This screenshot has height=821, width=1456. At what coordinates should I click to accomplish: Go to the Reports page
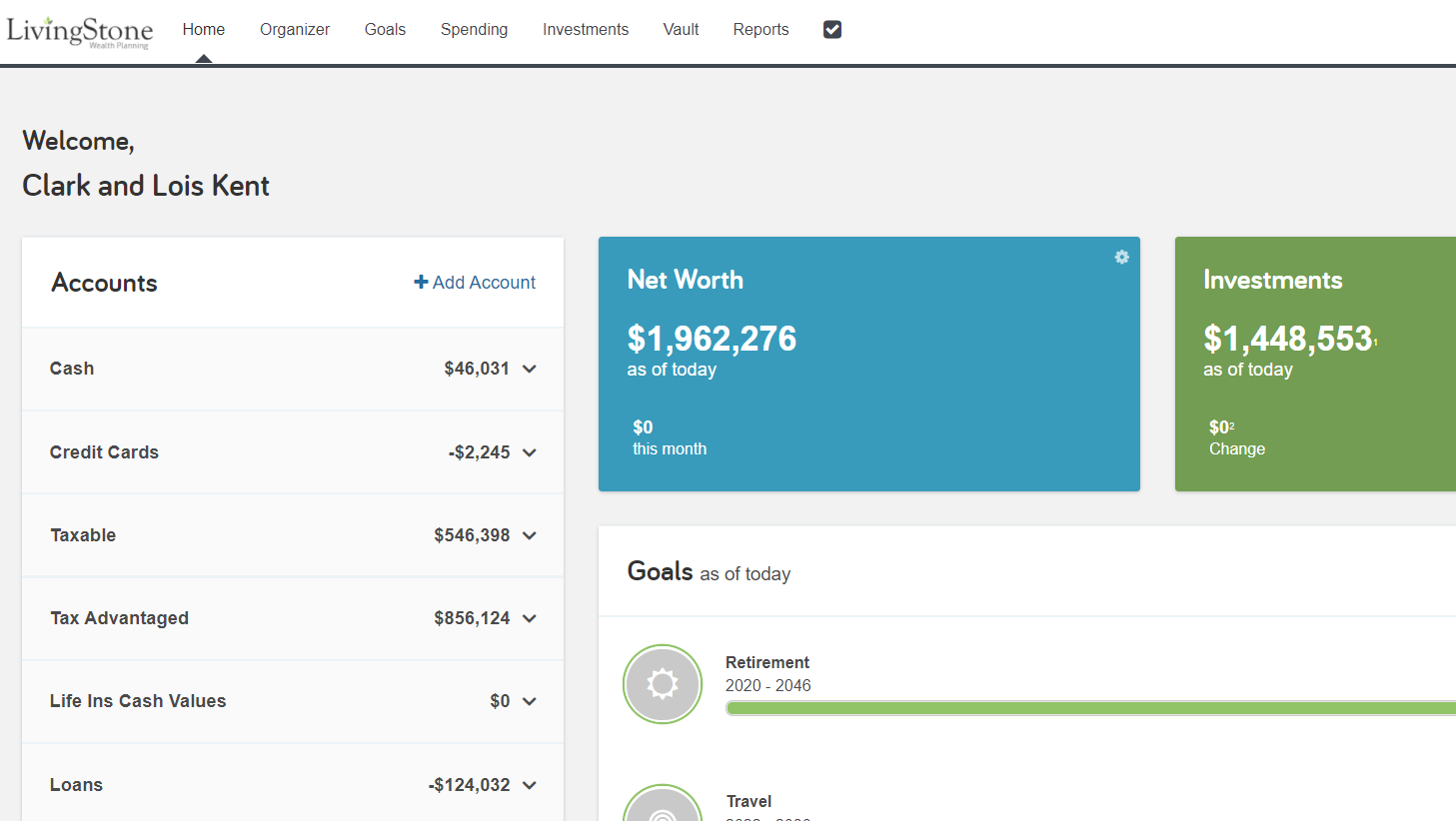click(x=760, y=29)
